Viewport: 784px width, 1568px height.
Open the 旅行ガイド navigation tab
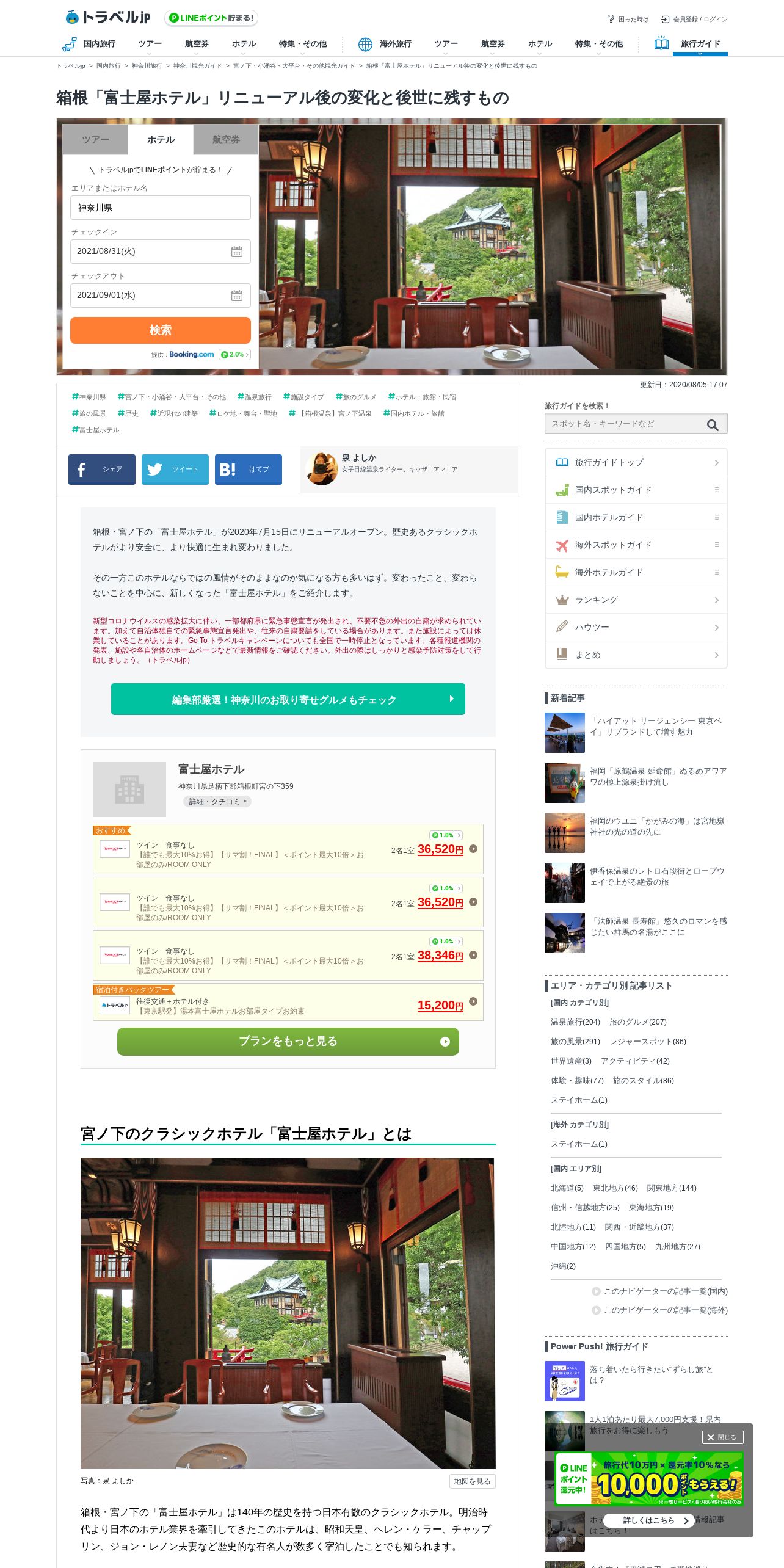pyautogui.click(x=700, y=43)
